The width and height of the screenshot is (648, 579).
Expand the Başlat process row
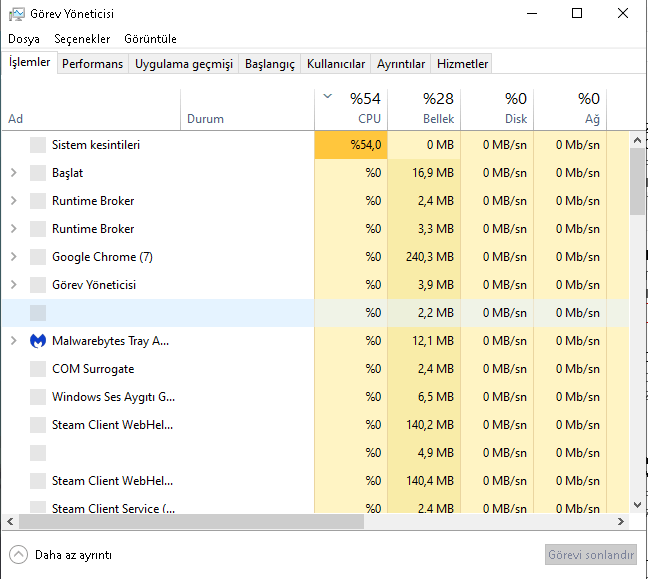pyautogui.click(x=13, y=173)
